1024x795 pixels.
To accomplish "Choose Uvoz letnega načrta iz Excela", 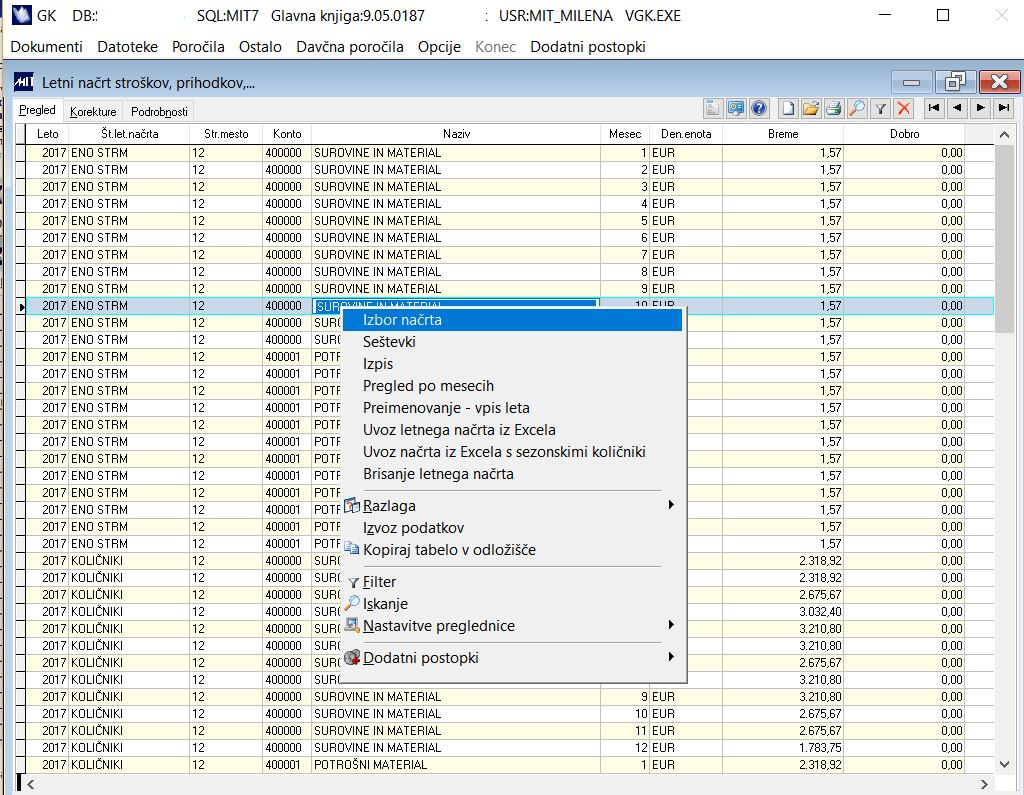I will coord(459,430).
